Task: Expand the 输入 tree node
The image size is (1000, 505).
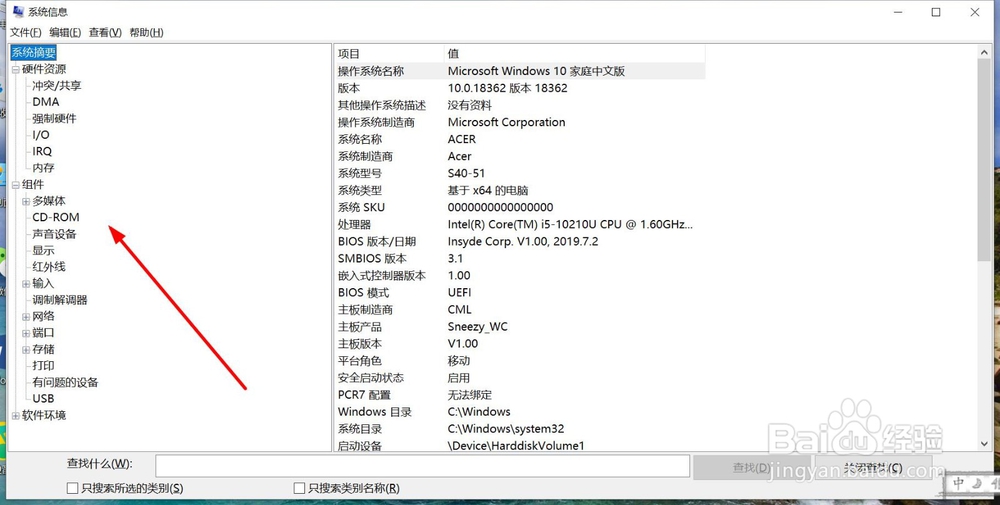Action: [x=26, y=284]
